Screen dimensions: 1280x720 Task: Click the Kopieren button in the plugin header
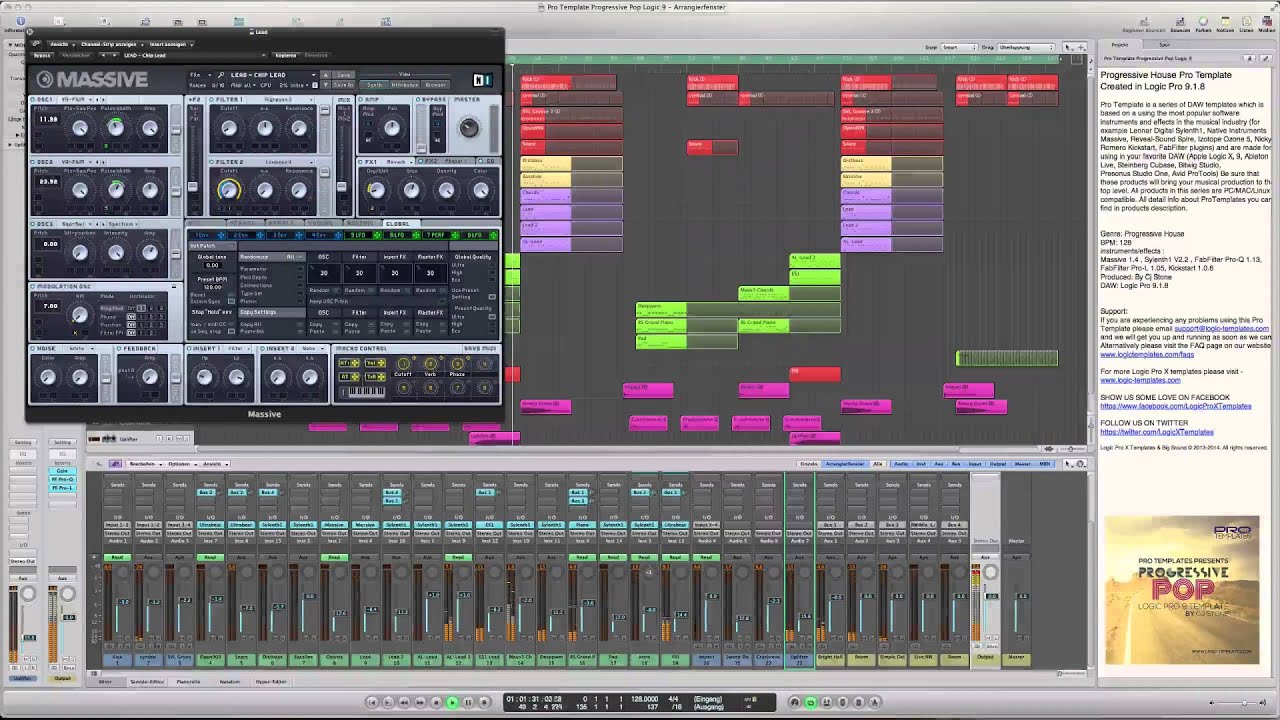[286, 55]
